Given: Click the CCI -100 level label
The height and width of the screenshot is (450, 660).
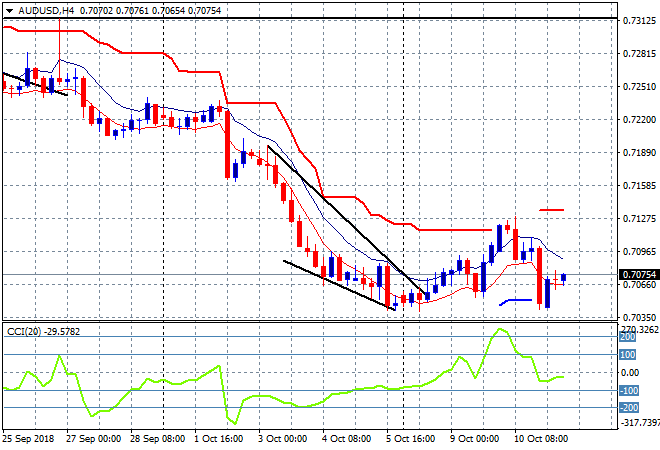Looking at the screenshot, I should tap(629, 391).
